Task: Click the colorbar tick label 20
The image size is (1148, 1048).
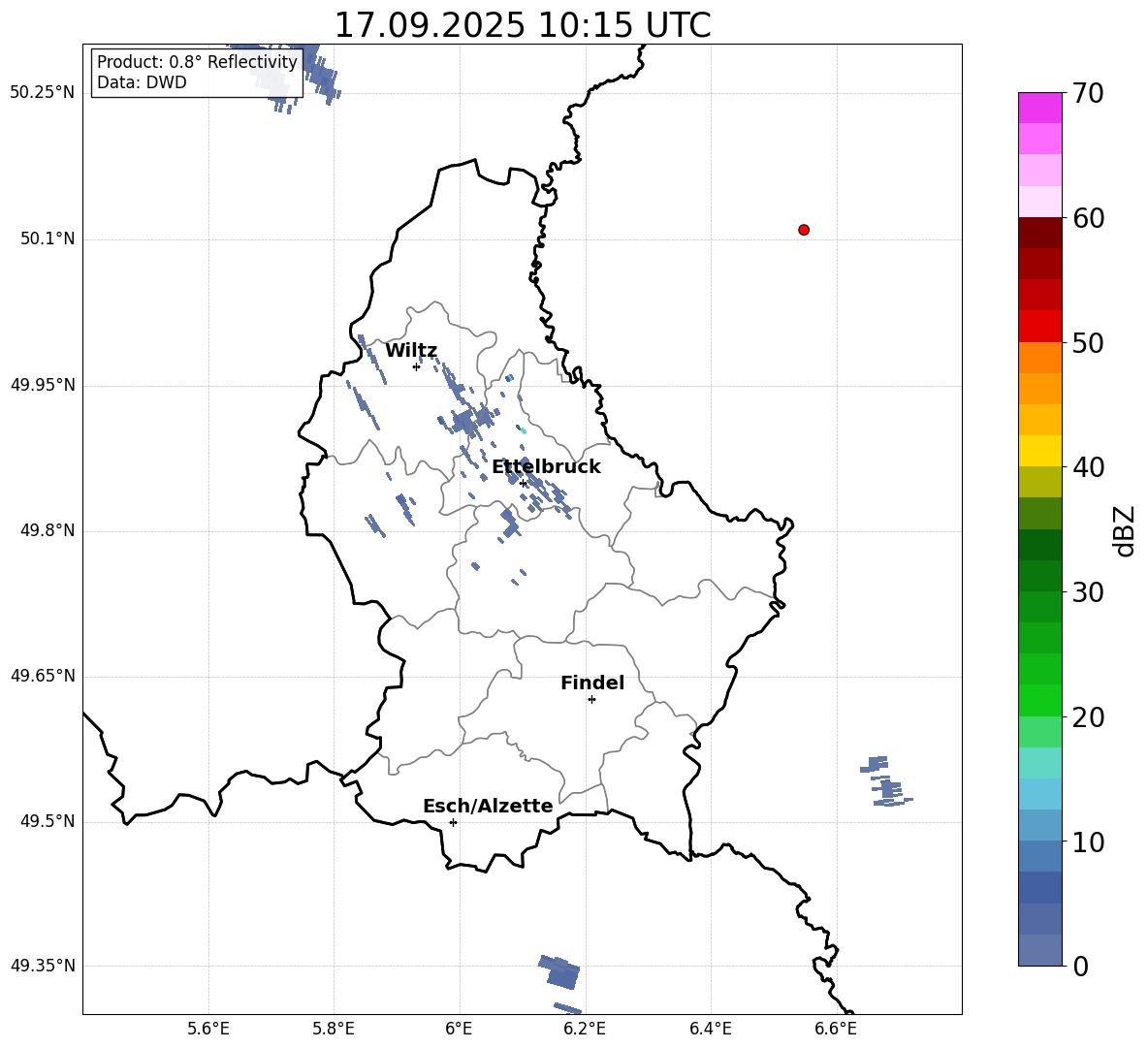Action: tap(1089, 717)
